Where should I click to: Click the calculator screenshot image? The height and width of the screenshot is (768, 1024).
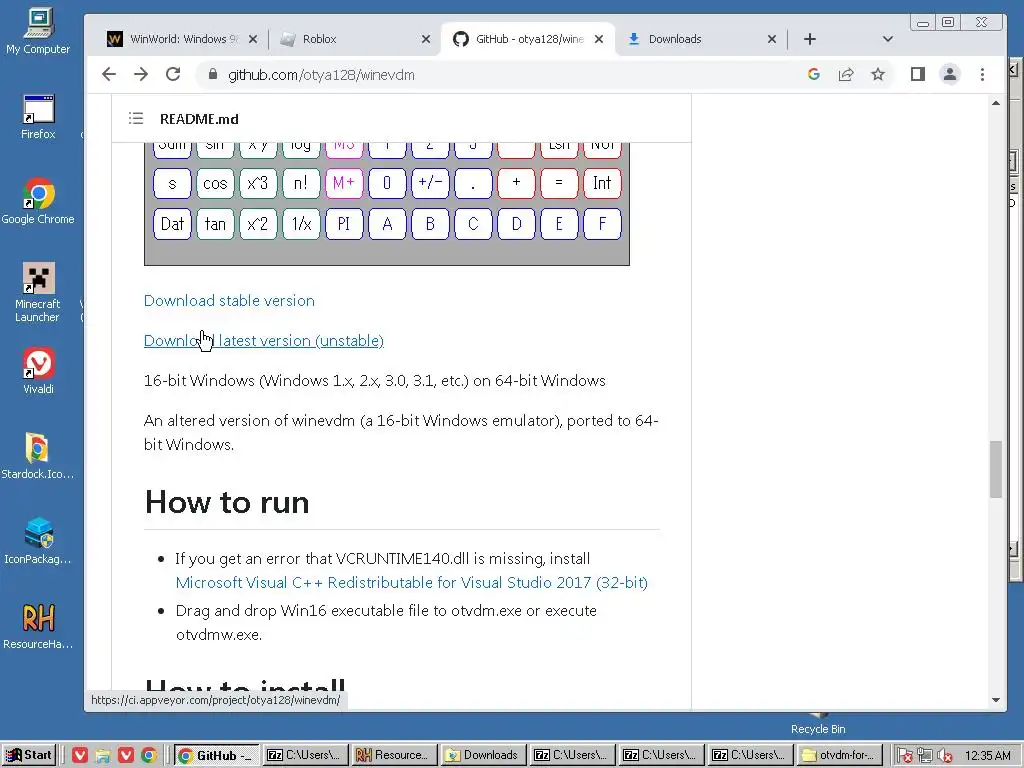[x=387, y=204]
